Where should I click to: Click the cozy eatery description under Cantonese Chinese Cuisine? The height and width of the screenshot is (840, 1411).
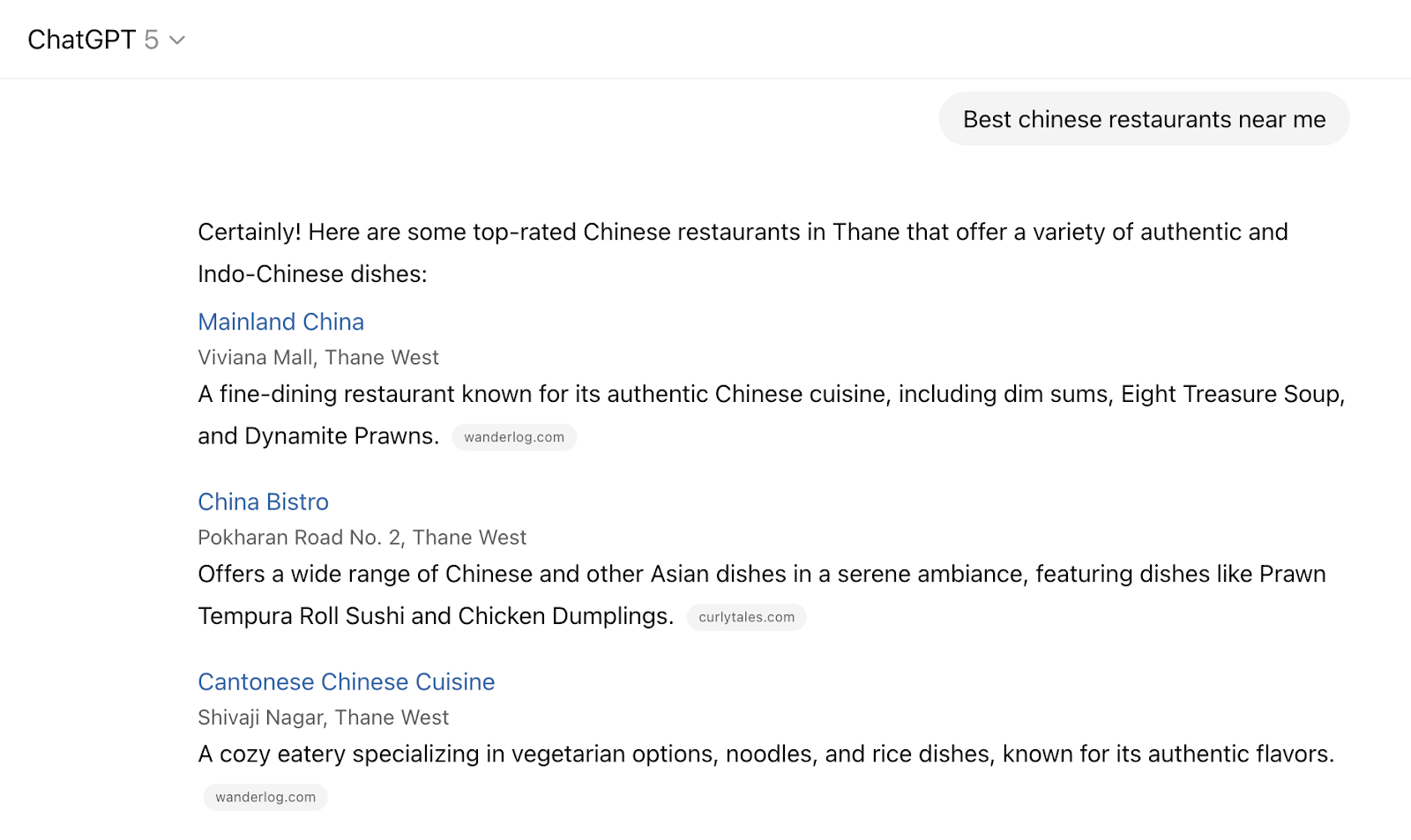tap(765, 755)
